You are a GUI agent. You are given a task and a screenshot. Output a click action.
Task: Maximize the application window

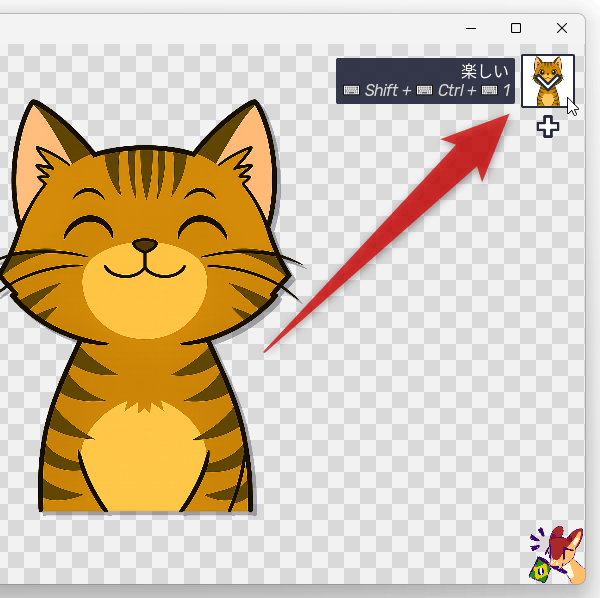[x=516, y=28]
